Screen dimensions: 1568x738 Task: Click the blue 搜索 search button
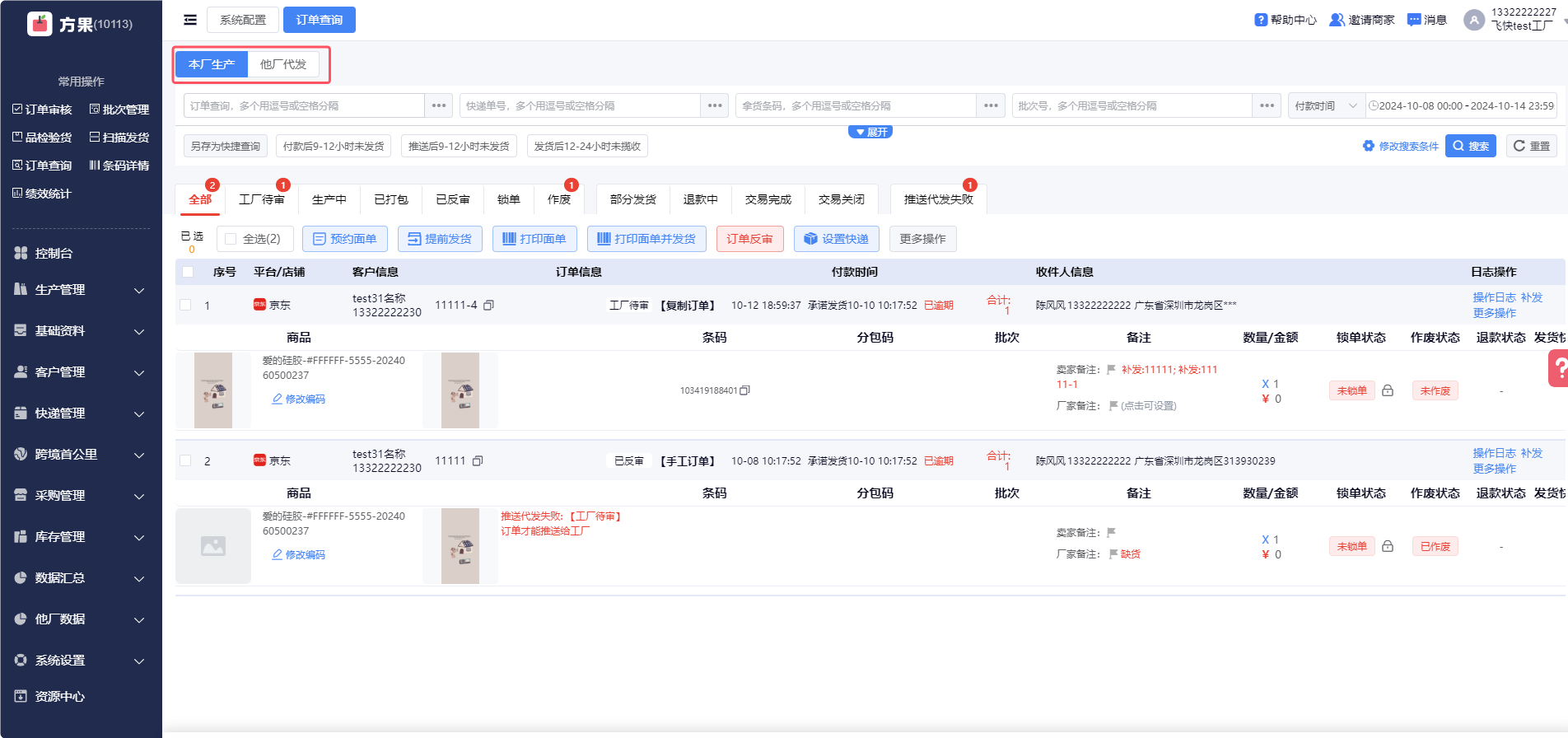tap(1470, 146)
